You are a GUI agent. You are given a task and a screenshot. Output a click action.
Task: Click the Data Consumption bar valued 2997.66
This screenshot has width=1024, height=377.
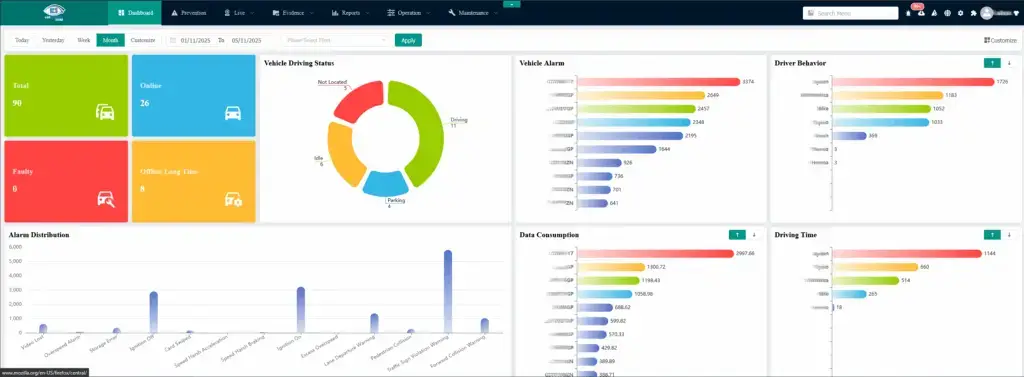click(656, 253)
